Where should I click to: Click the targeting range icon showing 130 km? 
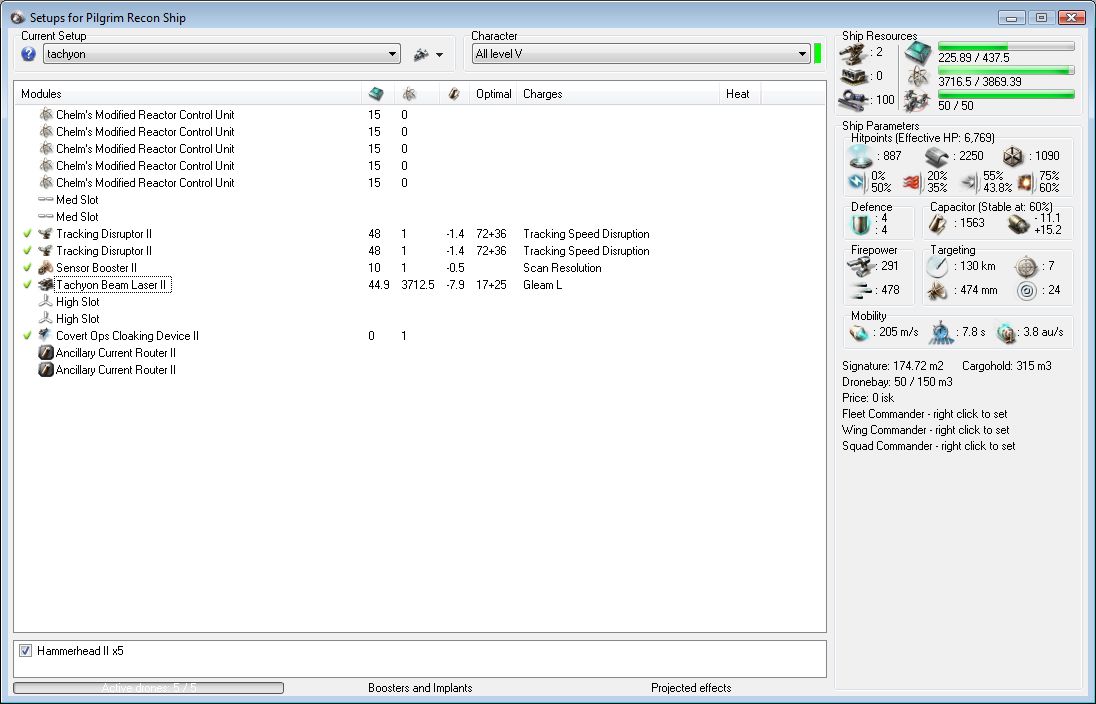pyautogui.click(x=937, y=266)
